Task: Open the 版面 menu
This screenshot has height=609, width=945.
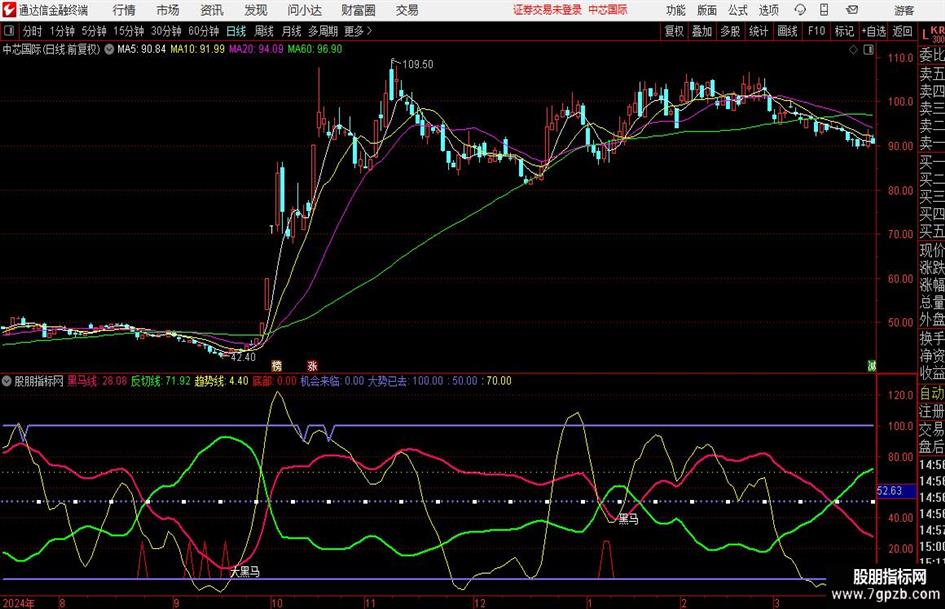Action: (x=707, y=10)
